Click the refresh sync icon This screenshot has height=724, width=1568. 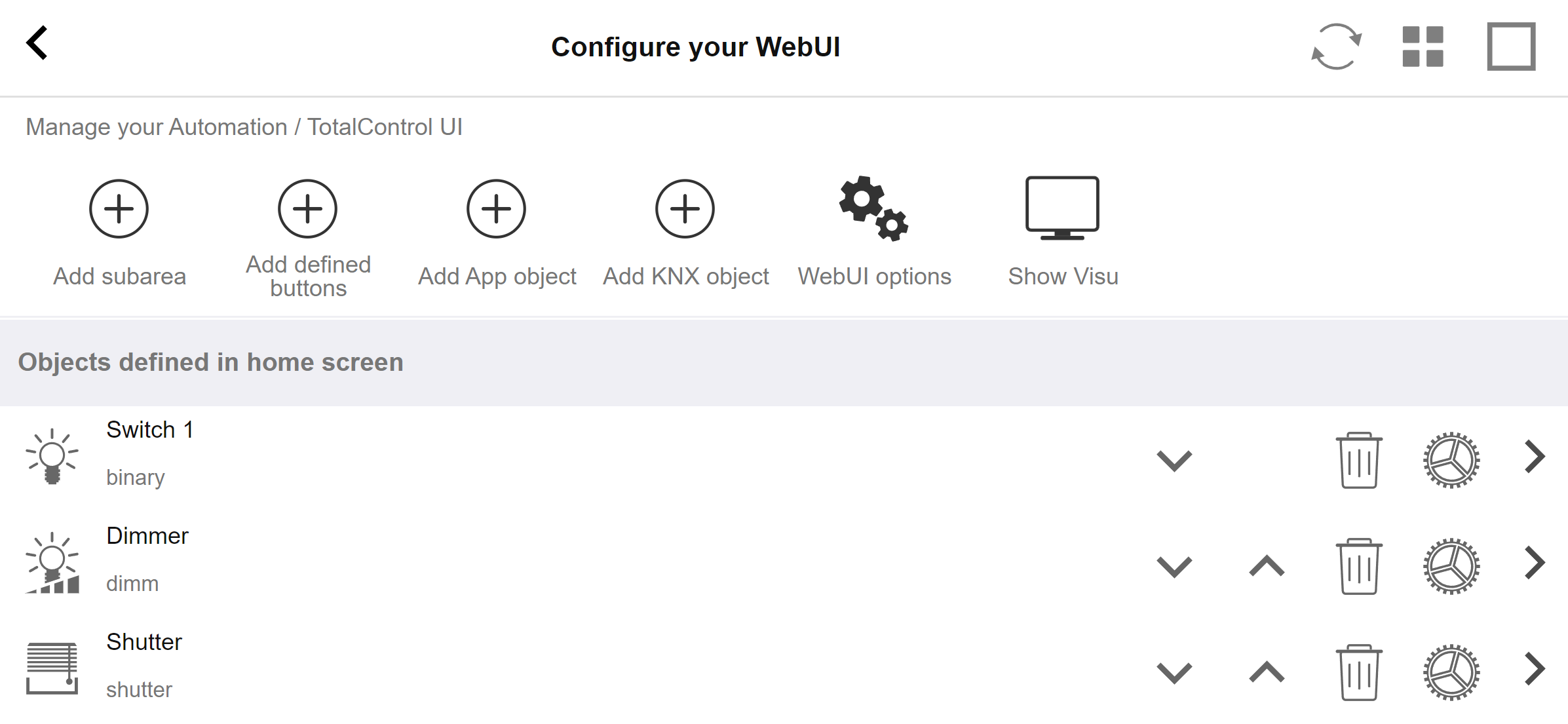(x=1336, y=47)
